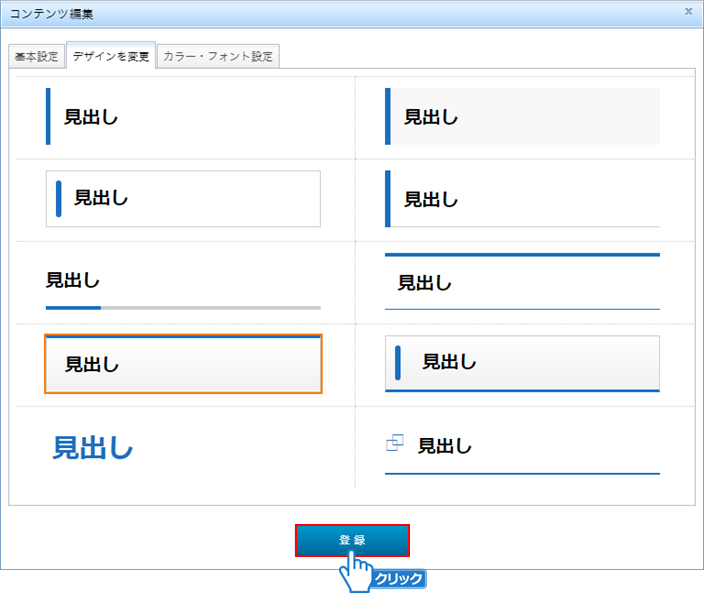The image size is (704, 593).
Task: Open the カラー・フォント設定 tab
Action: tap(217, 56)
